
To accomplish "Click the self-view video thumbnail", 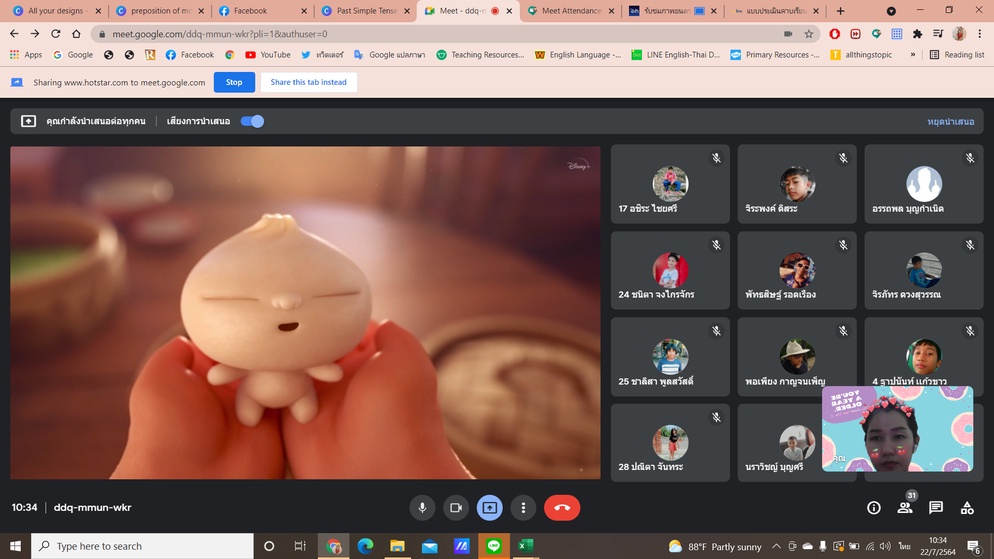I will (897, 429).
